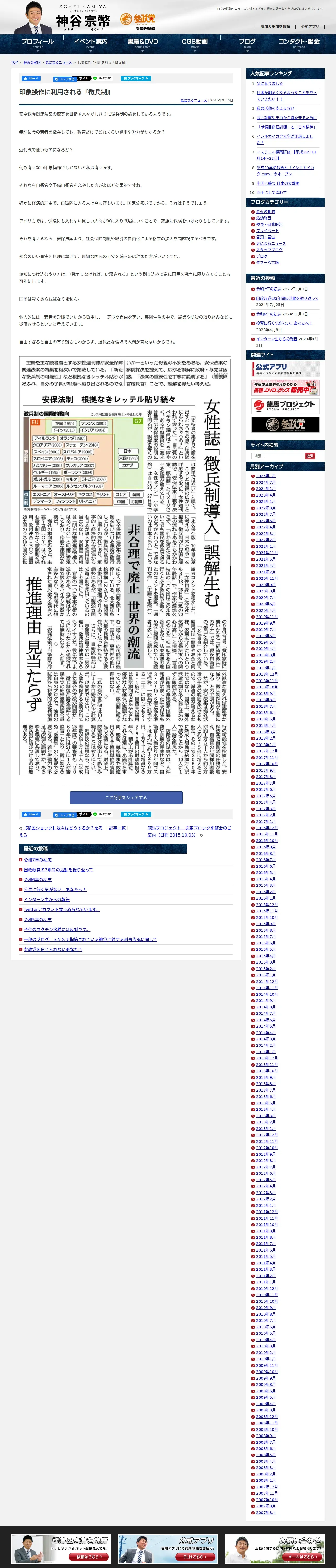Click the 講演＆出演を依頼 link in header
336x1568 pixels.
tap(275, 27)
